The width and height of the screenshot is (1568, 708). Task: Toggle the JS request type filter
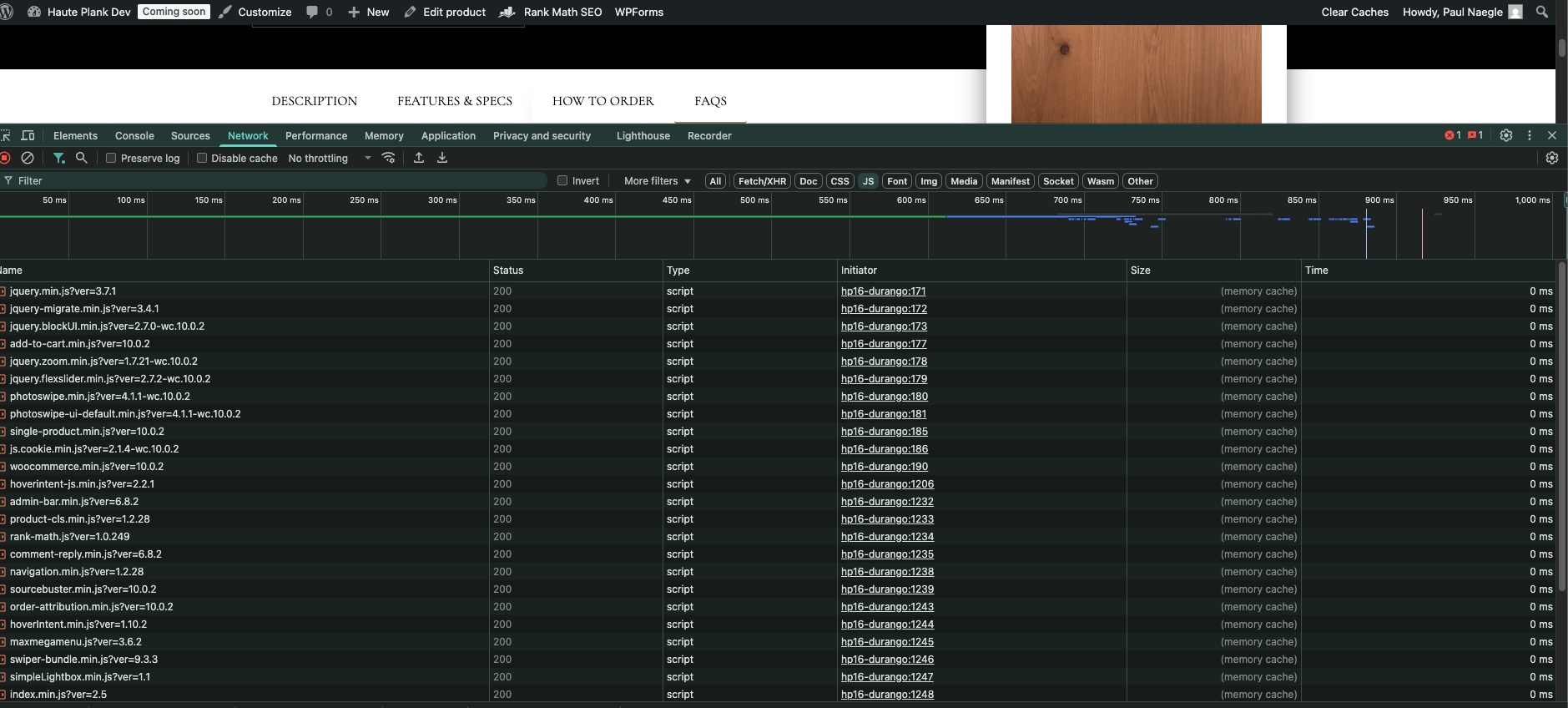868,181
